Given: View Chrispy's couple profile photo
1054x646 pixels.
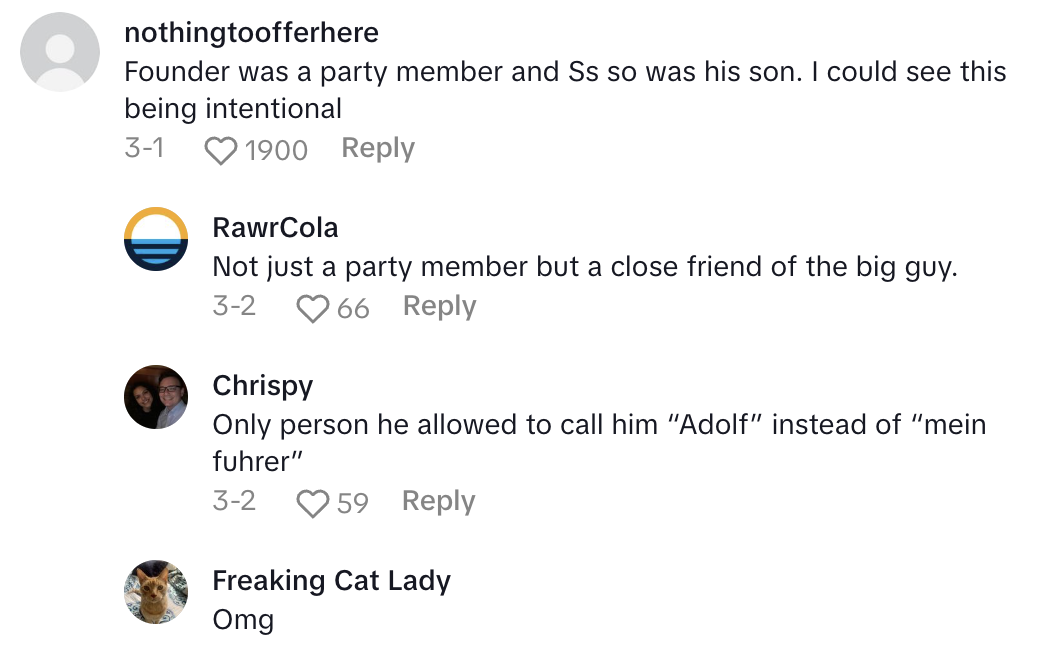Looking at the screenshot, I should pos(156,396).
